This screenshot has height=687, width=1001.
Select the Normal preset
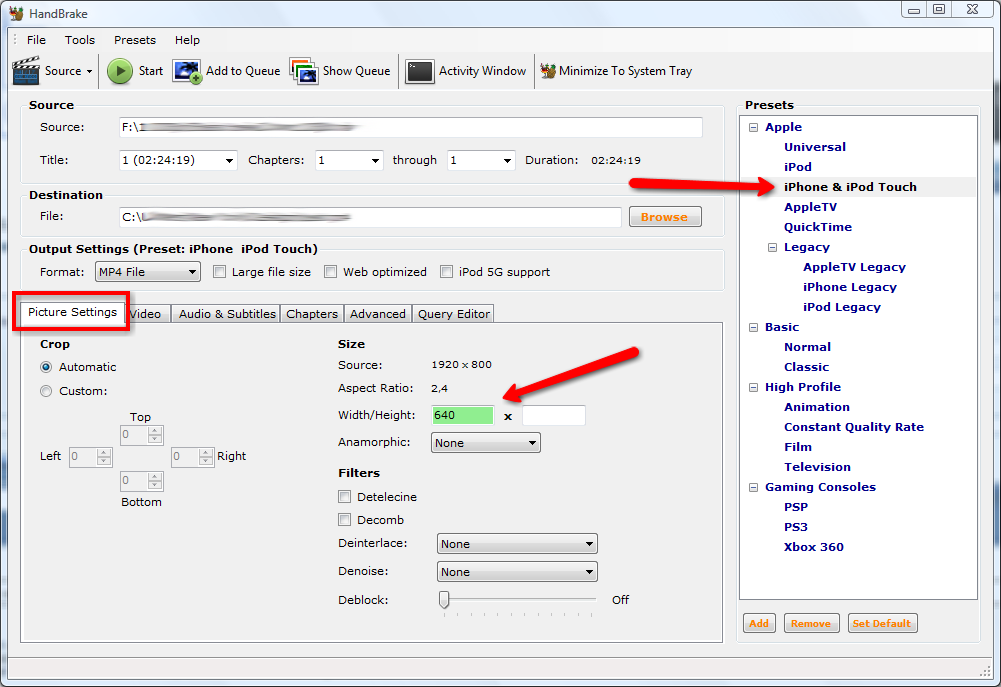pos(807,347)
